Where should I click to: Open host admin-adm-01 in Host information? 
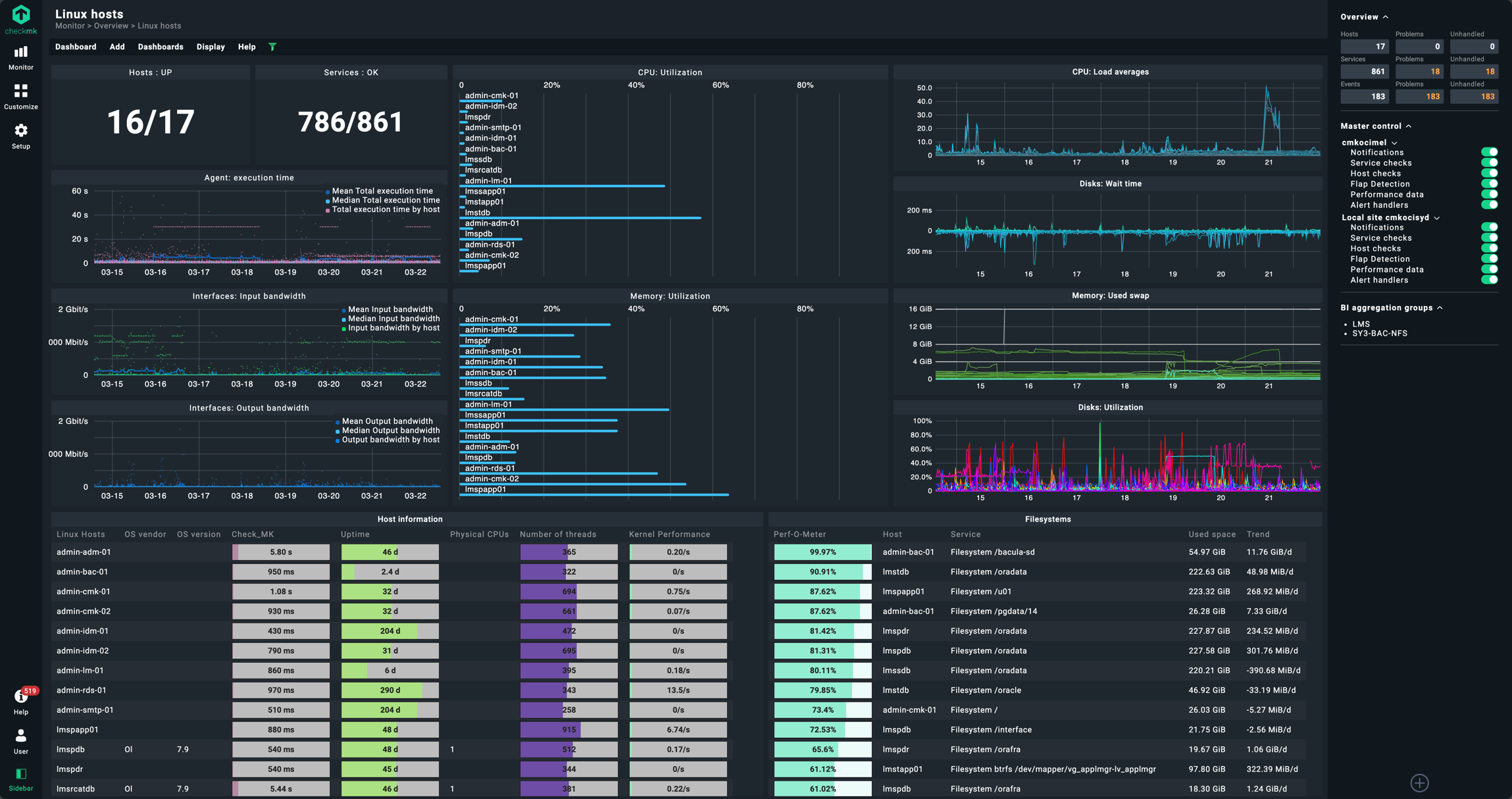(x=84, y=552)
